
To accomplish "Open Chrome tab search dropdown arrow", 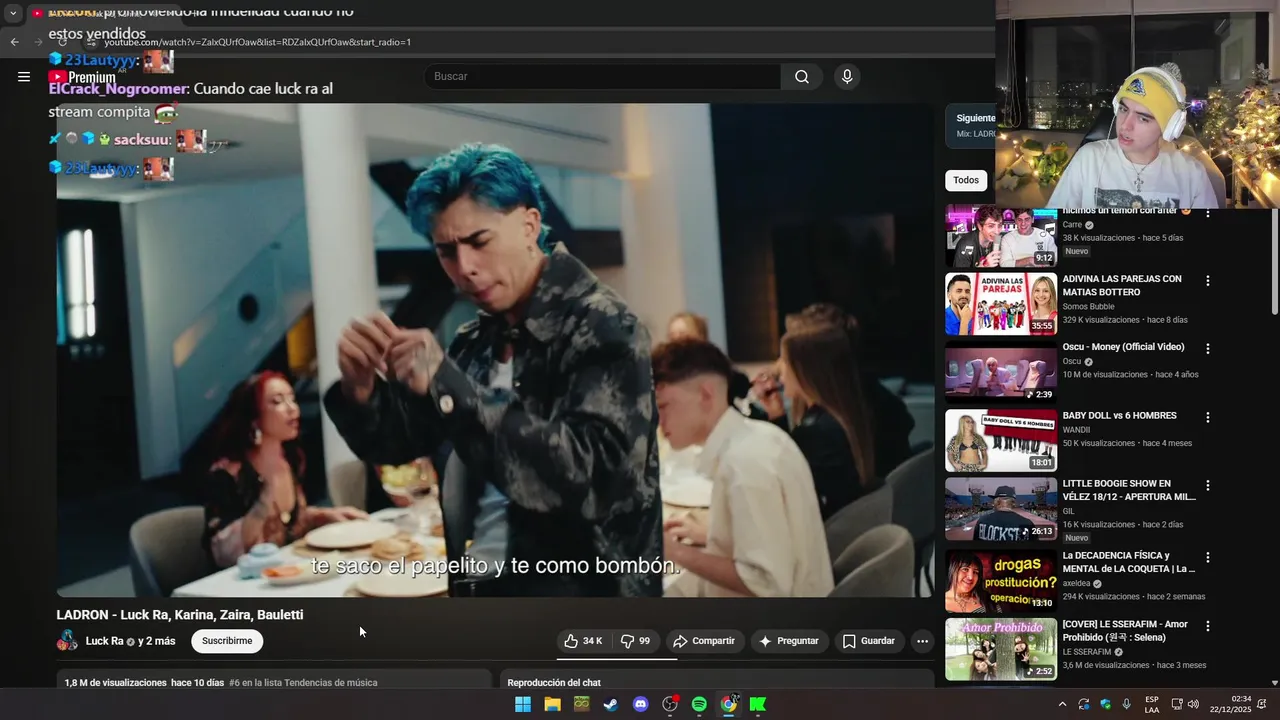I will click(13, 14).
